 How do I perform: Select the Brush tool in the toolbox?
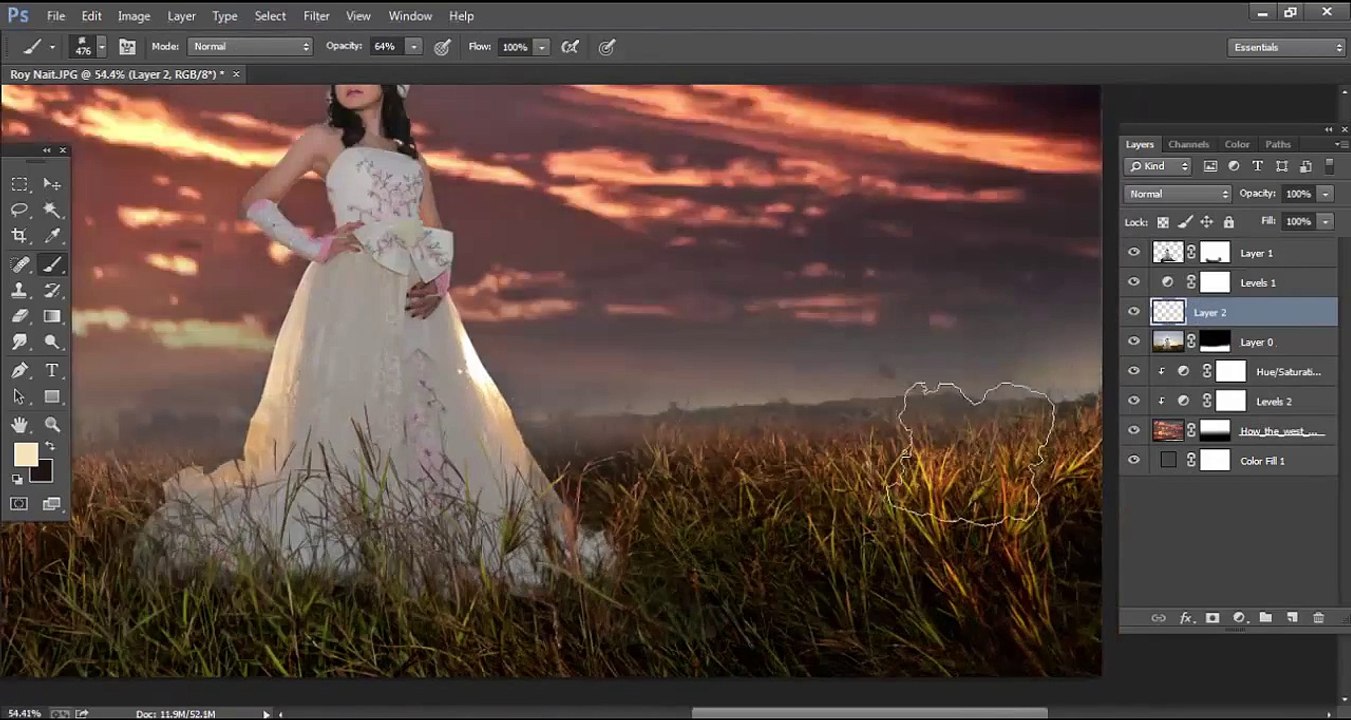click(52, 264)
